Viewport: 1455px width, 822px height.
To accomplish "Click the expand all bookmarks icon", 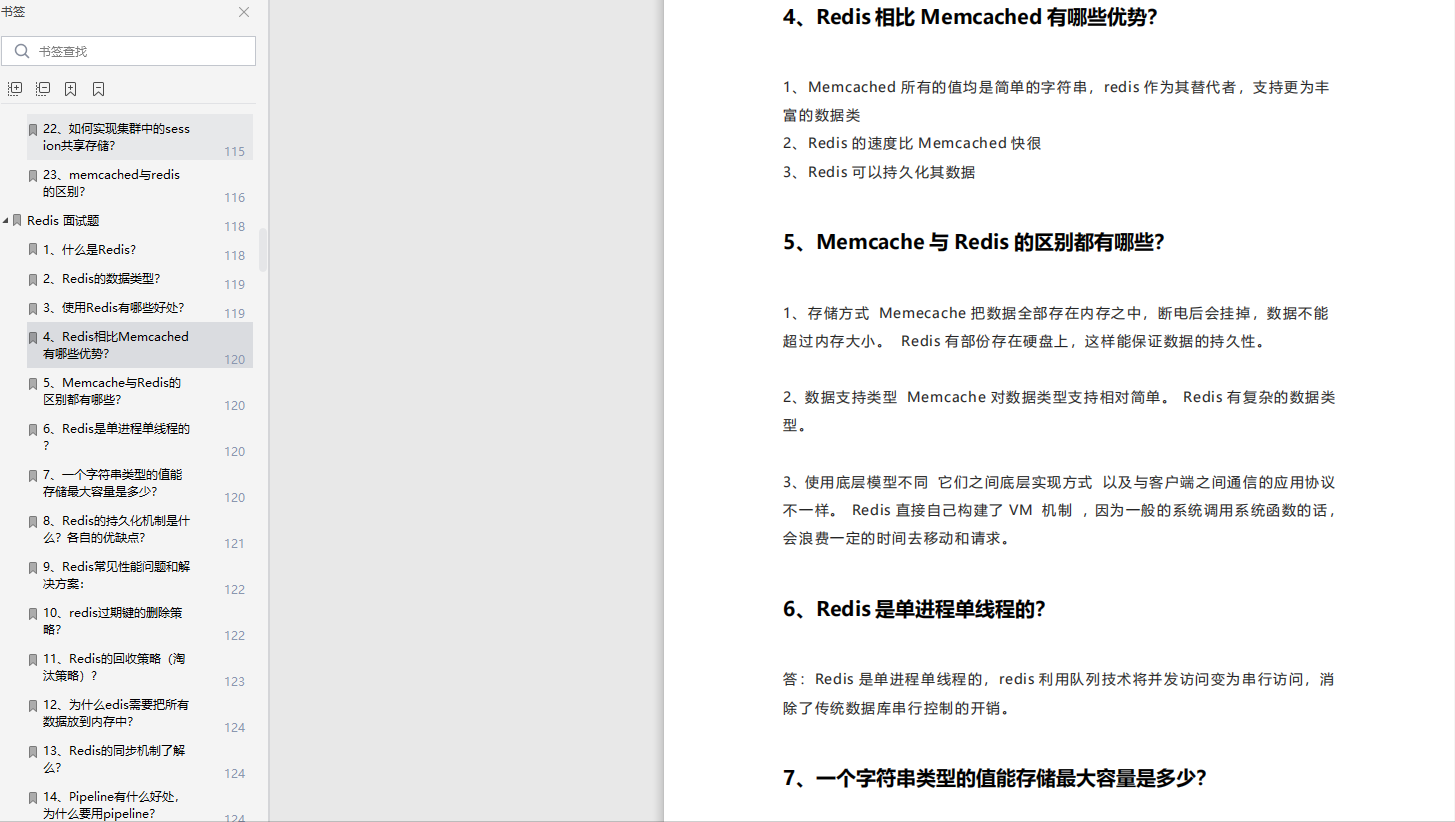I will 14,89.
